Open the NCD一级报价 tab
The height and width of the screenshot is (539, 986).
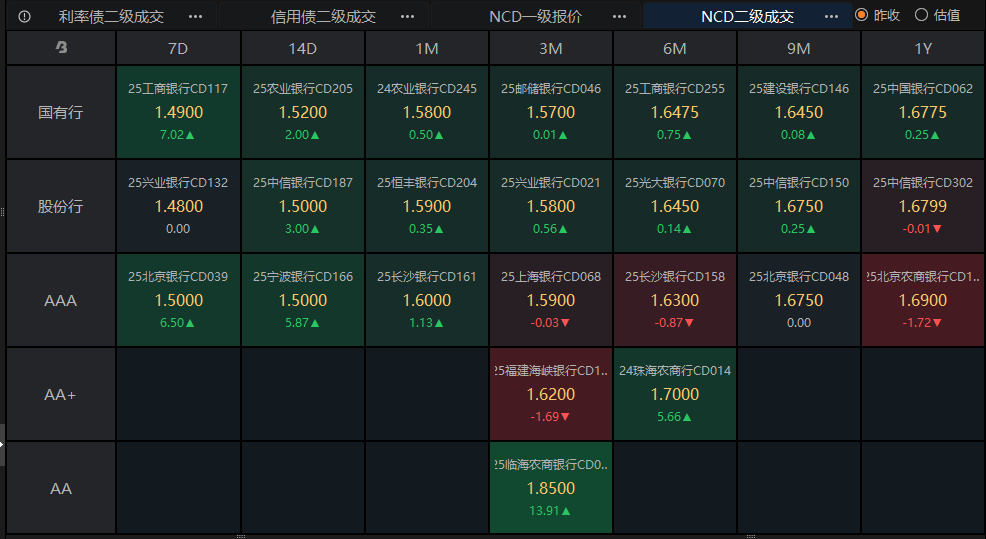coord(535,17)
